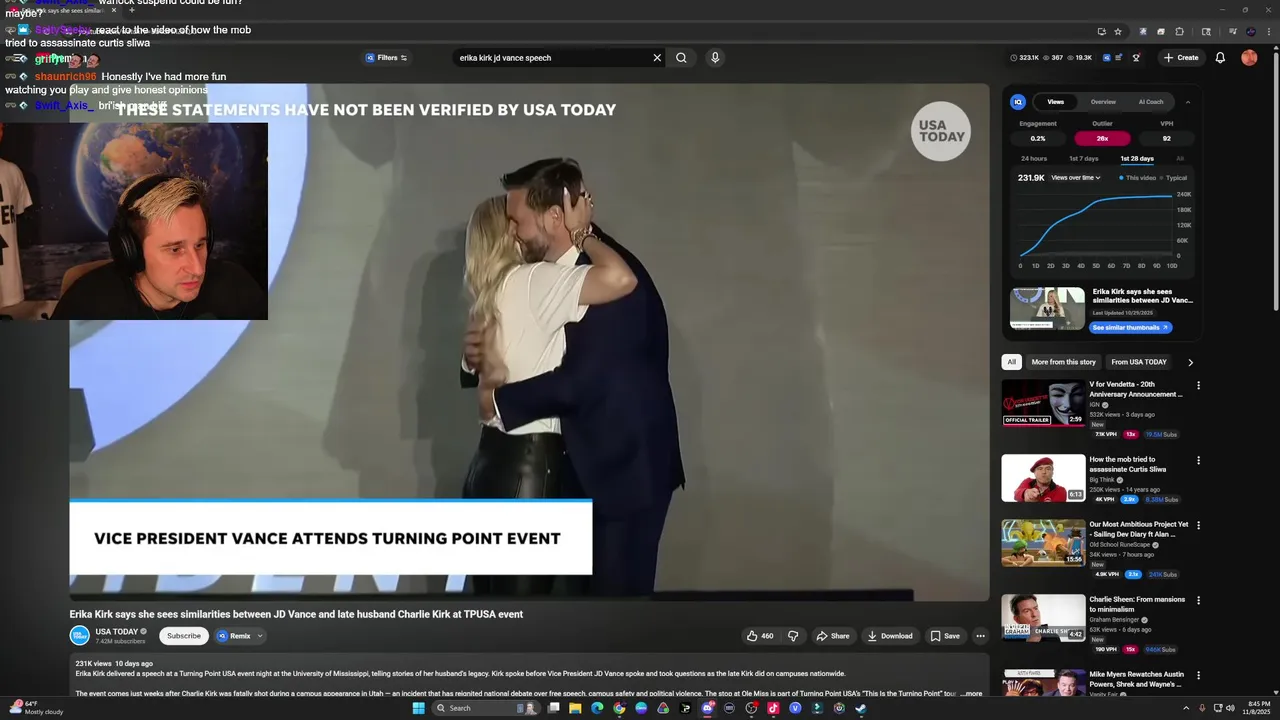Click the 0.2% Engagement value
Viewport: 1280px width, 720px height.
click(x=1038, y=138)
